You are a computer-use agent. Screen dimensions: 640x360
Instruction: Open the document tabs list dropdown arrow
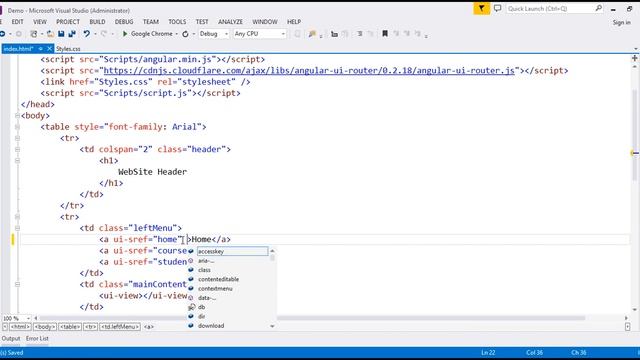pyautogui.click(x=636, y=49)
